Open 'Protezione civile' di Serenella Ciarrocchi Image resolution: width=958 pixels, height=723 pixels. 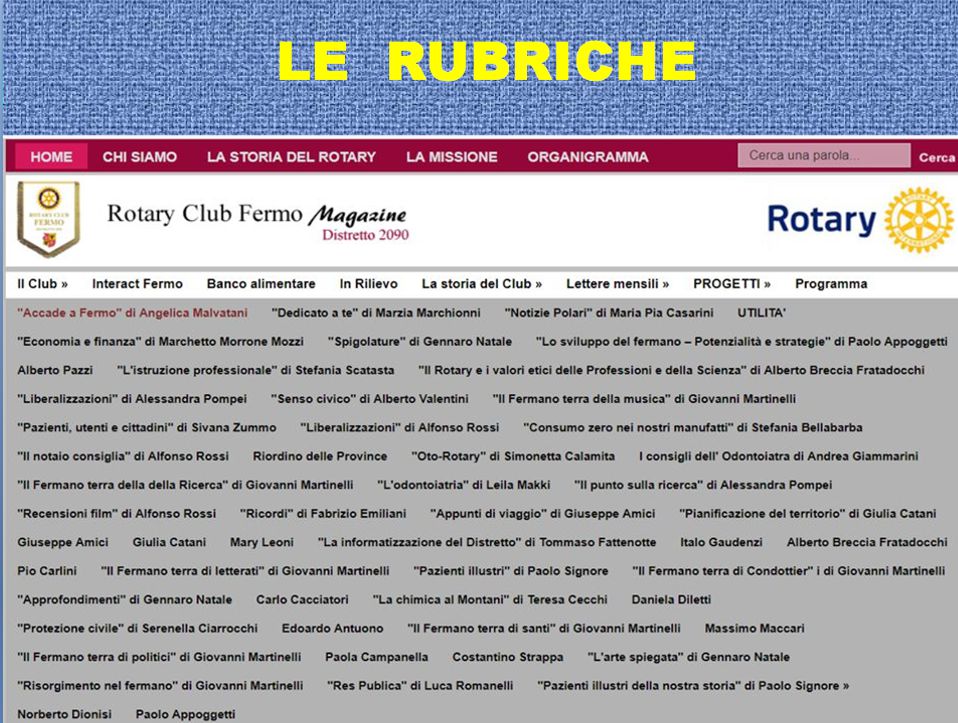137,629
